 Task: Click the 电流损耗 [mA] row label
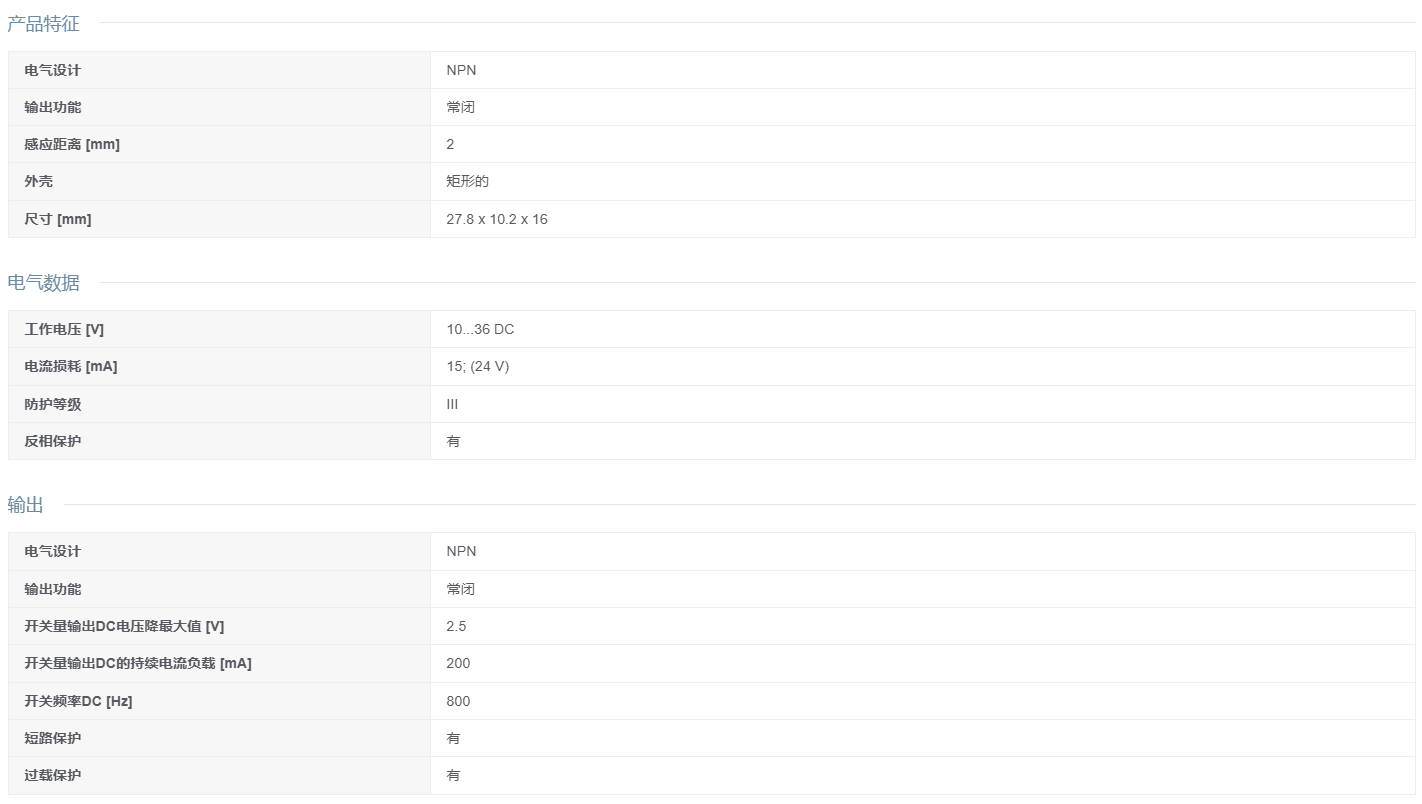[x=71, y=366]
